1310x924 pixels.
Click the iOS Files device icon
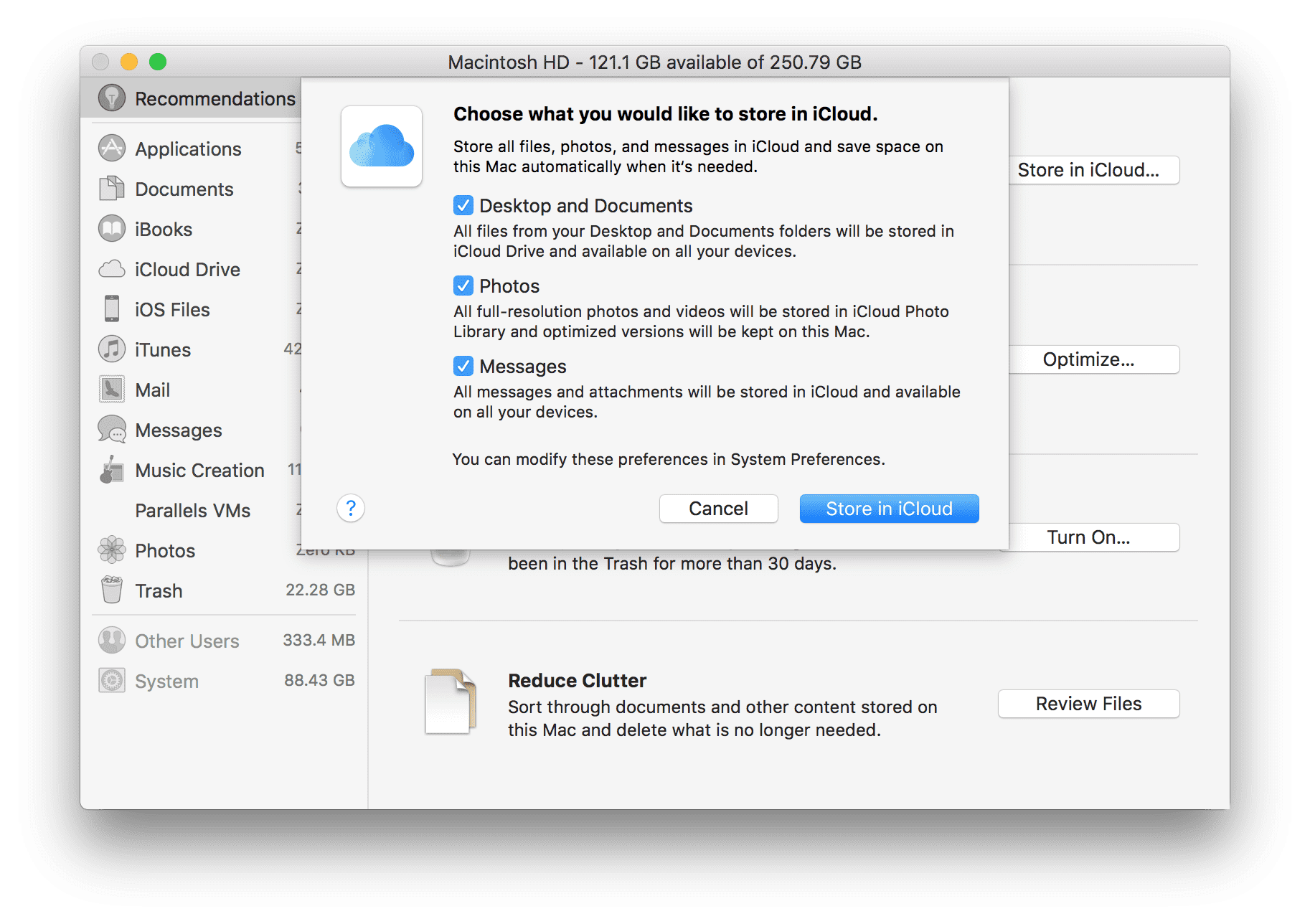(111, 309)
